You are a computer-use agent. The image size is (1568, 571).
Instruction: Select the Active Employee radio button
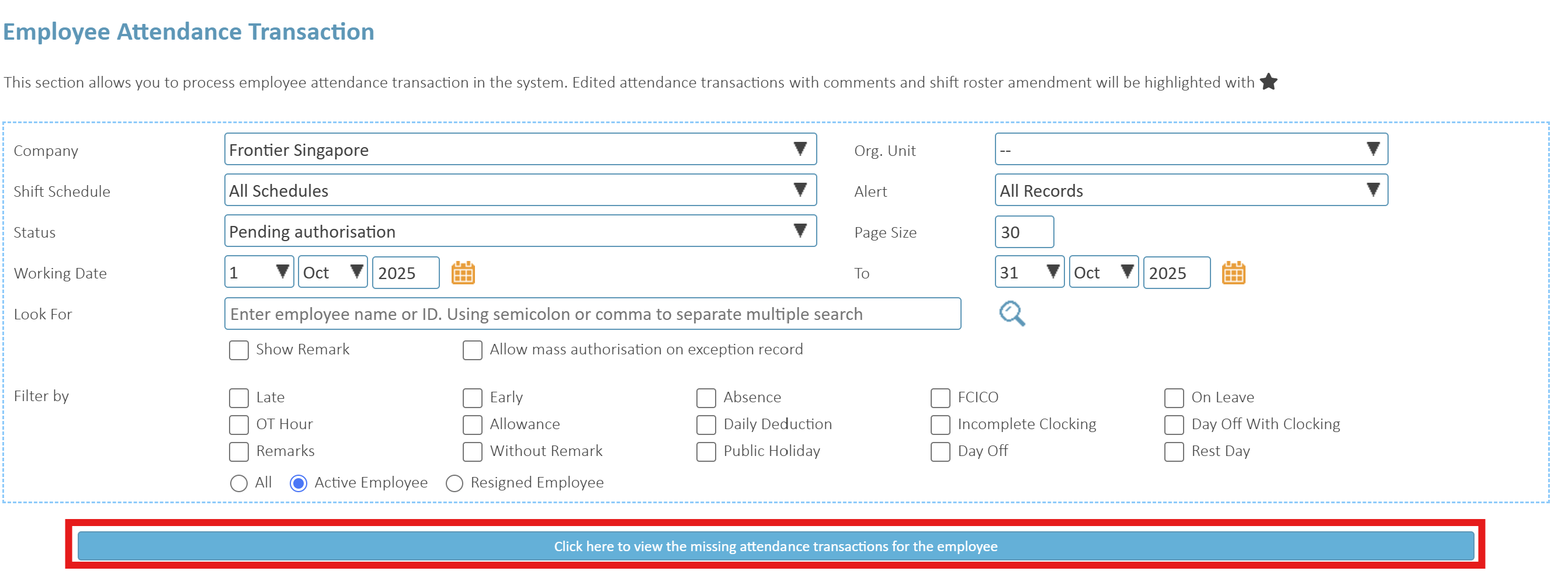tap(299, 483)
